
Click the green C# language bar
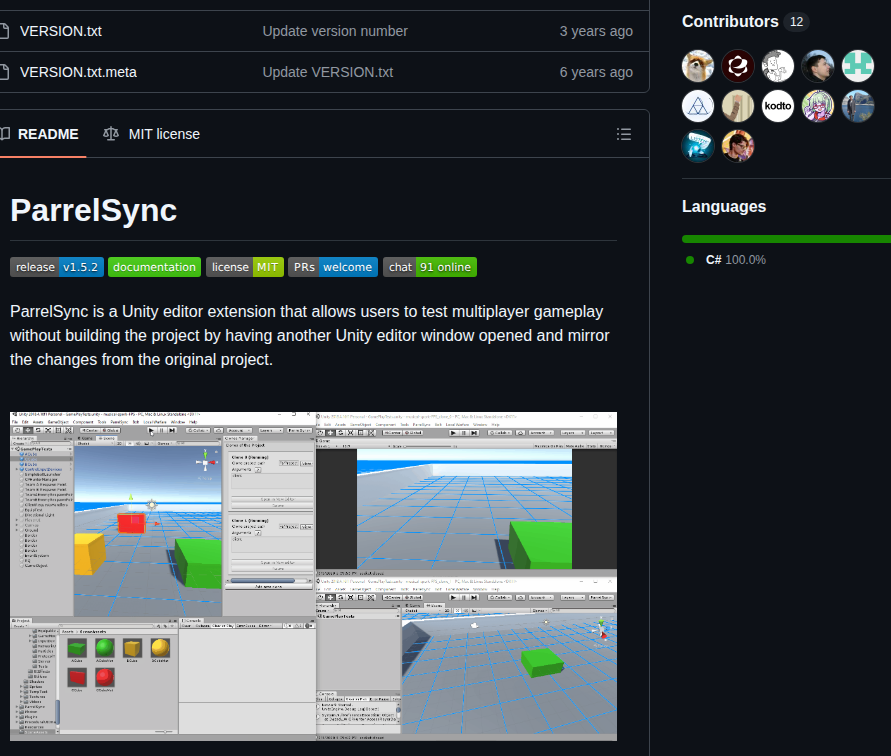pyautogui.click(x=786, y=239)
